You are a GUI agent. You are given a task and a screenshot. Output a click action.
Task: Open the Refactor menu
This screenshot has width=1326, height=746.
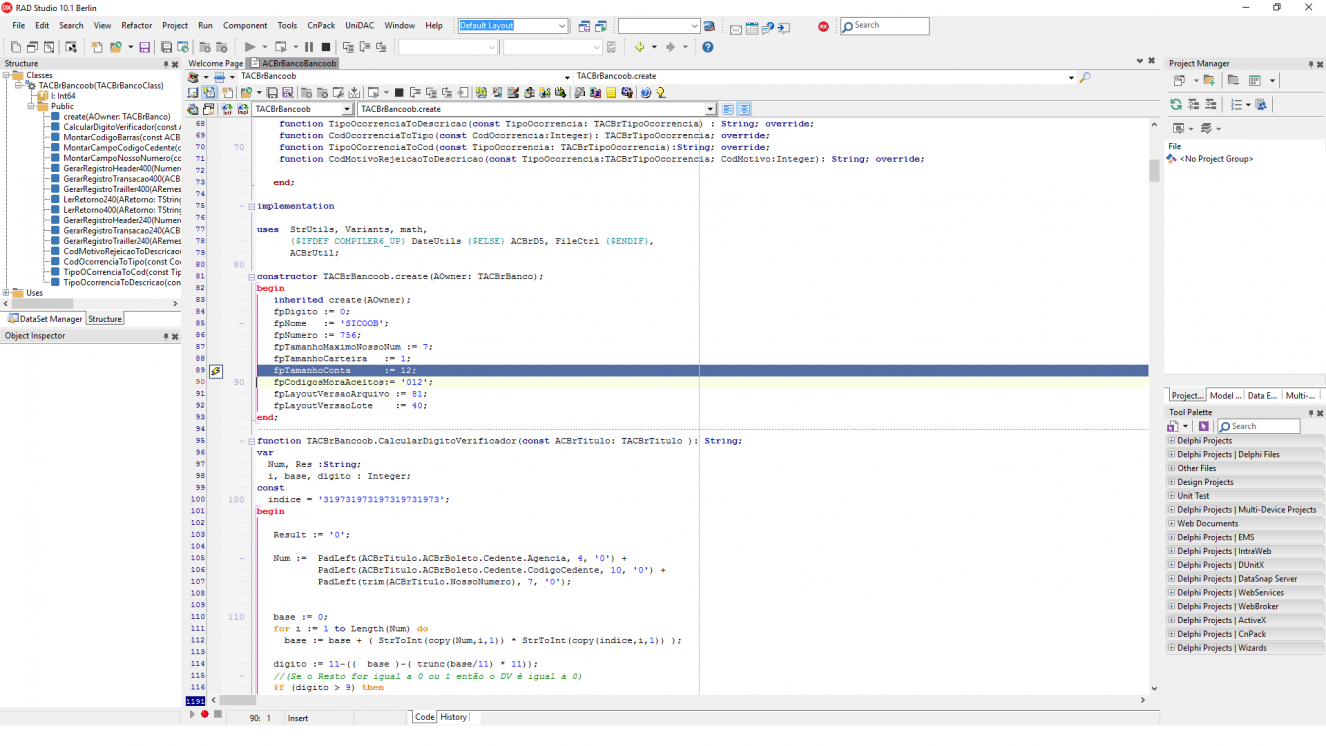[137, 25]
